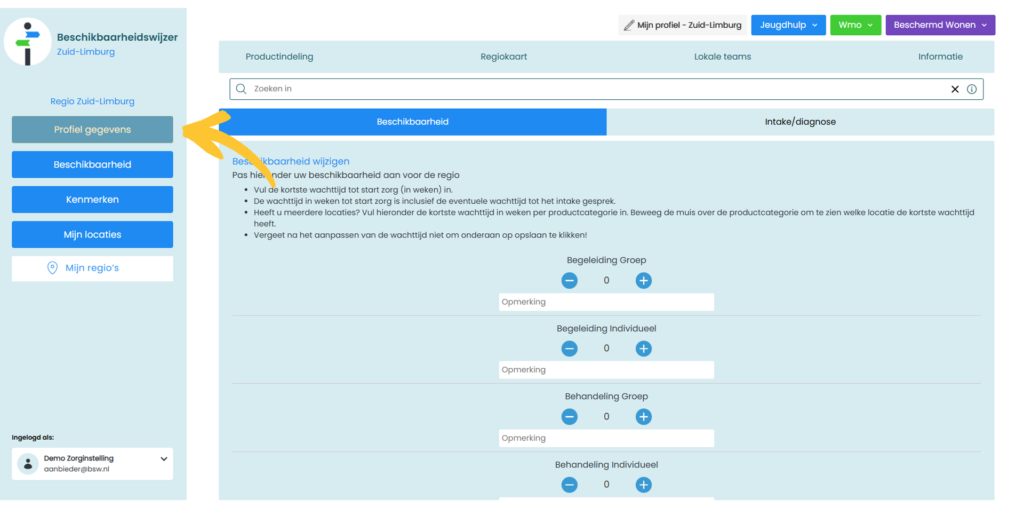
Task: Click the Begeleiding Groep category label
Action: (606, 260)
